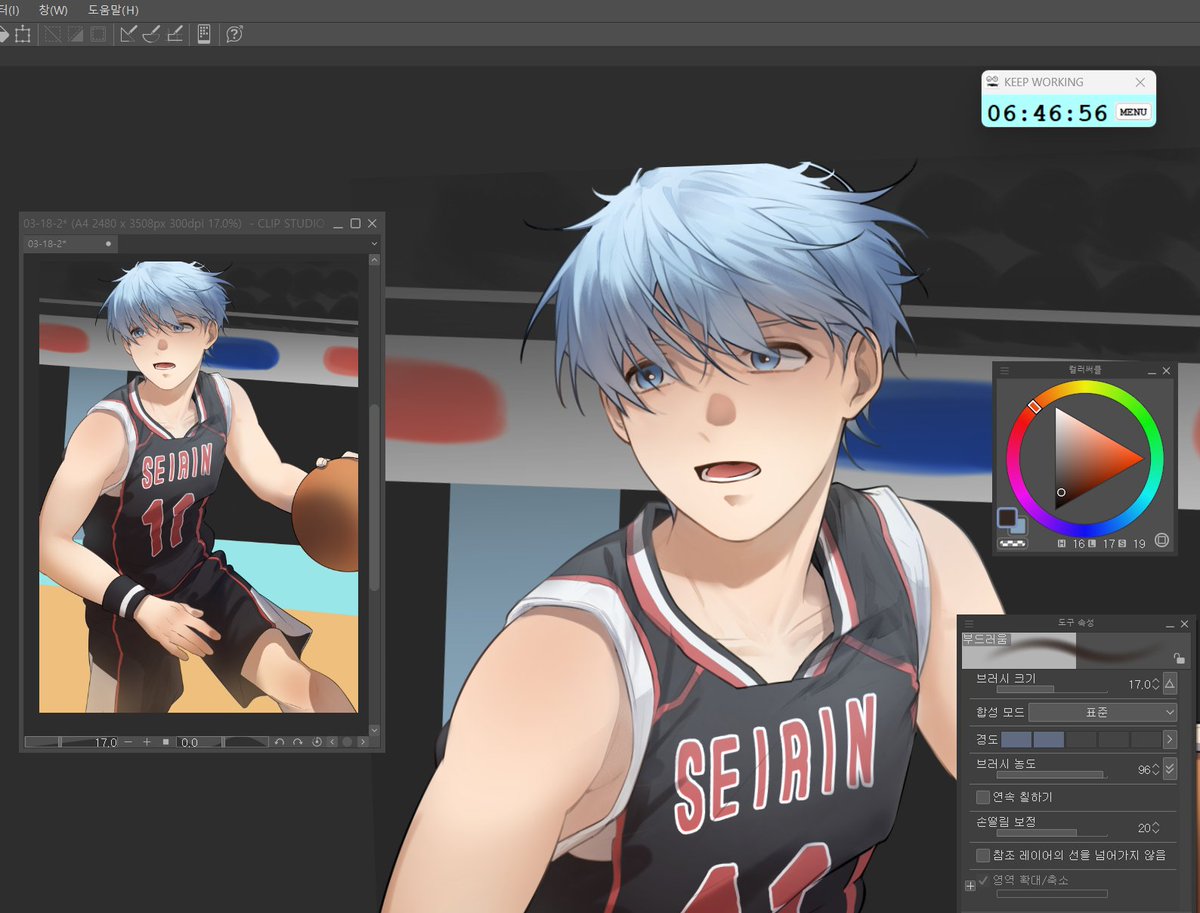Click the brush stroke preview 부드러움
Screen dimensions: 1200x913
point(1075,650)
